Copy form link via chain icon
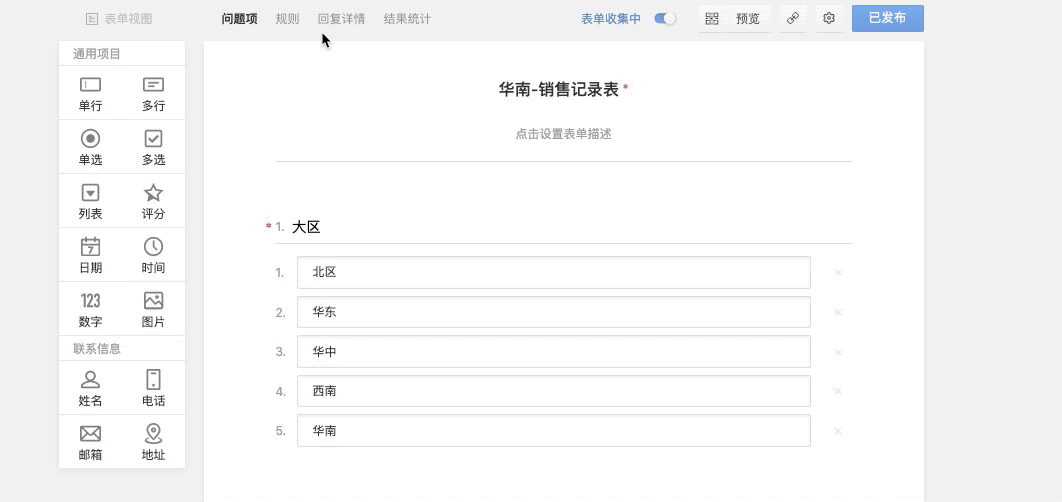 [x=793, y=19]
